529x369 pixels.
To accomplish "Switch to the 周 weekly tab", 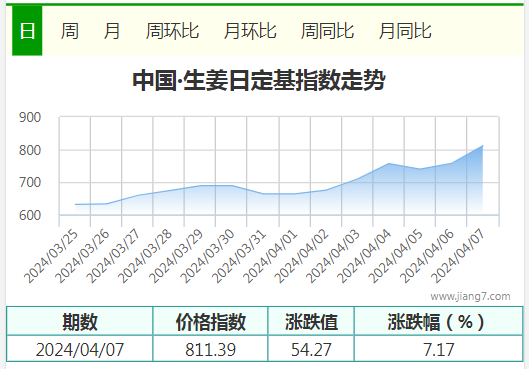I will (70, 31).
